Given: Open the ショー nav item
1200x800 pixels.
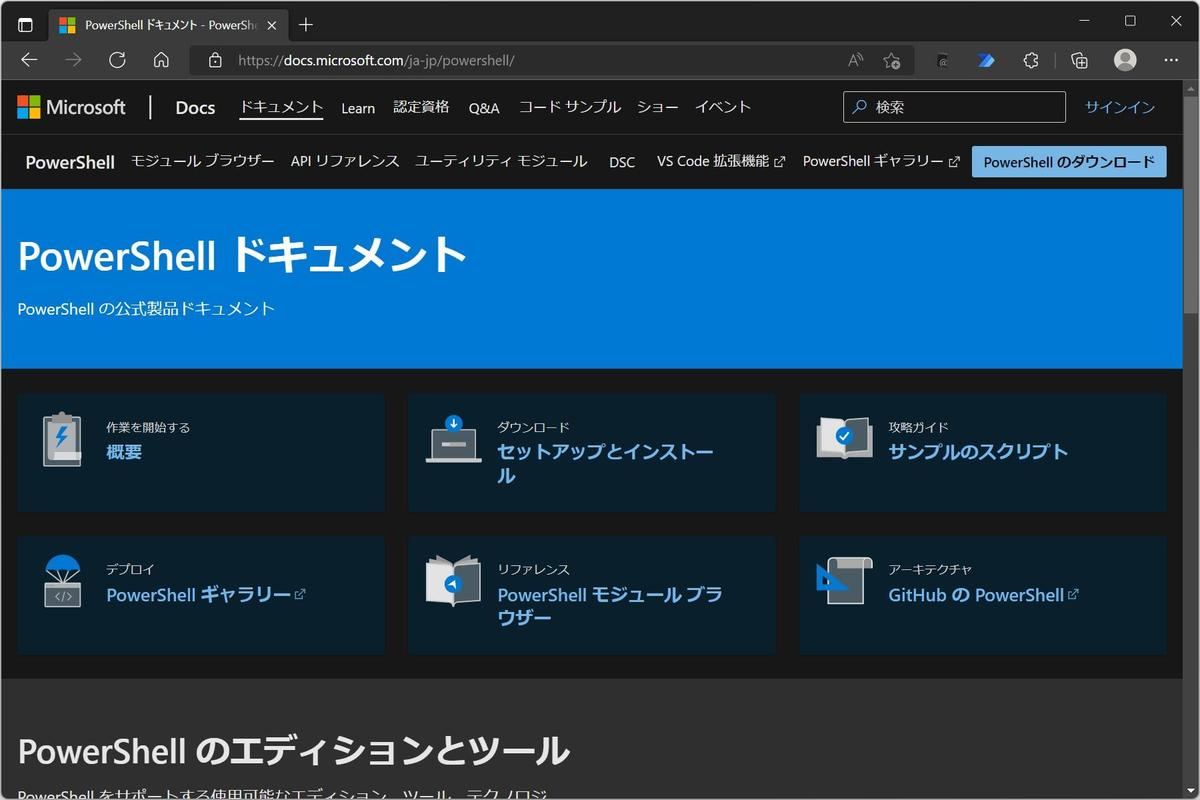Looking at the screenshot, I should tap(657, 107).
